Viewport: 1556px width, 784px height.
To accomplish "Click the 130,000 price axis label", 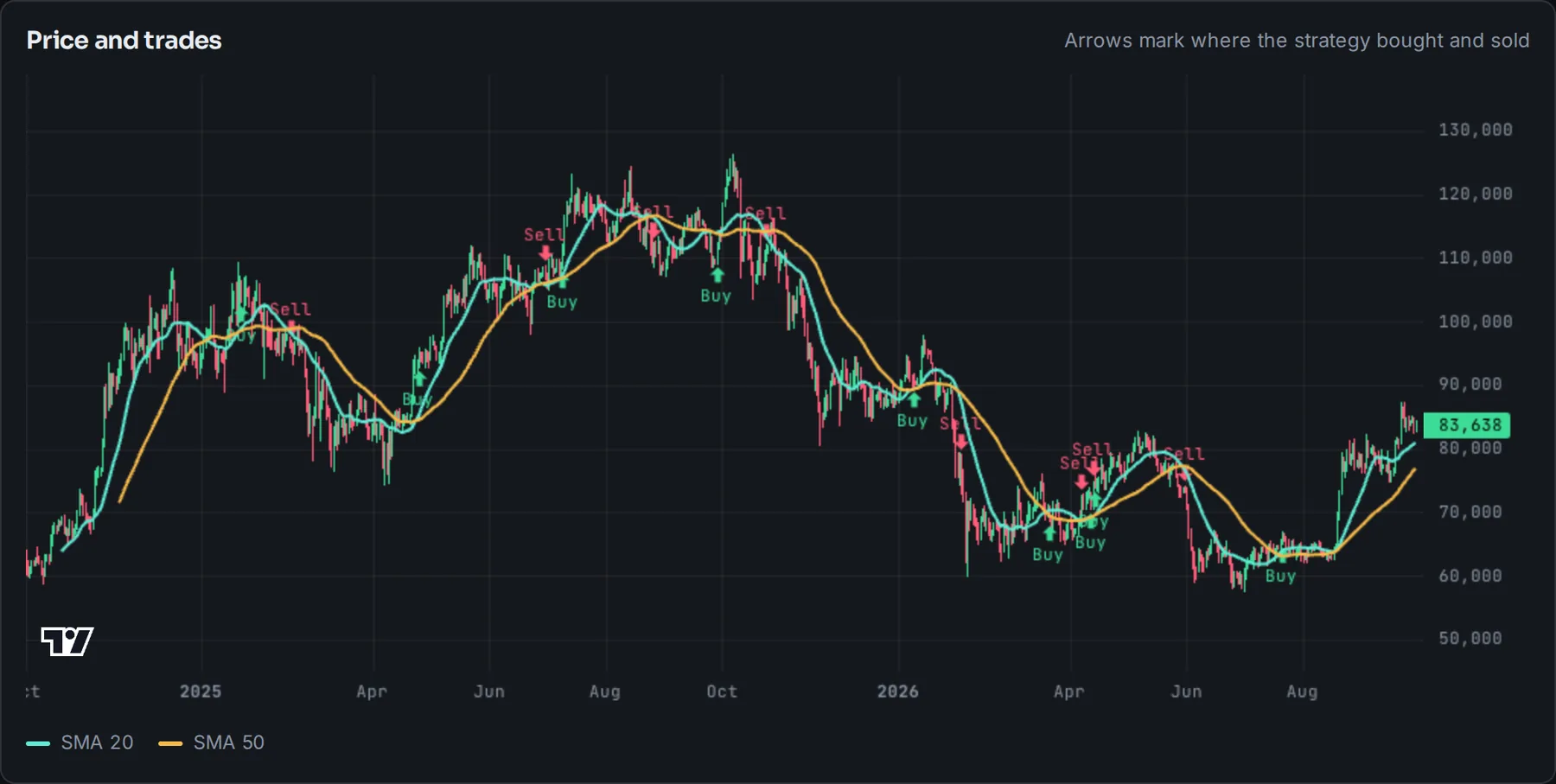I will coord(1475,130).
